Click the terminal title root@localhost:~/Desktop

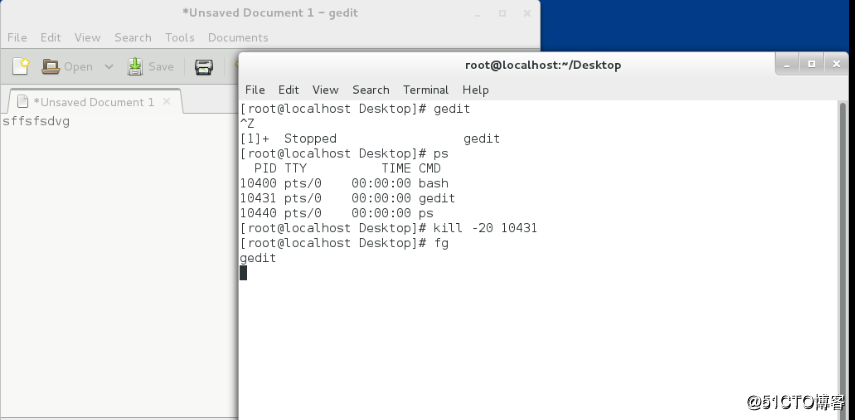pos(543,65)
